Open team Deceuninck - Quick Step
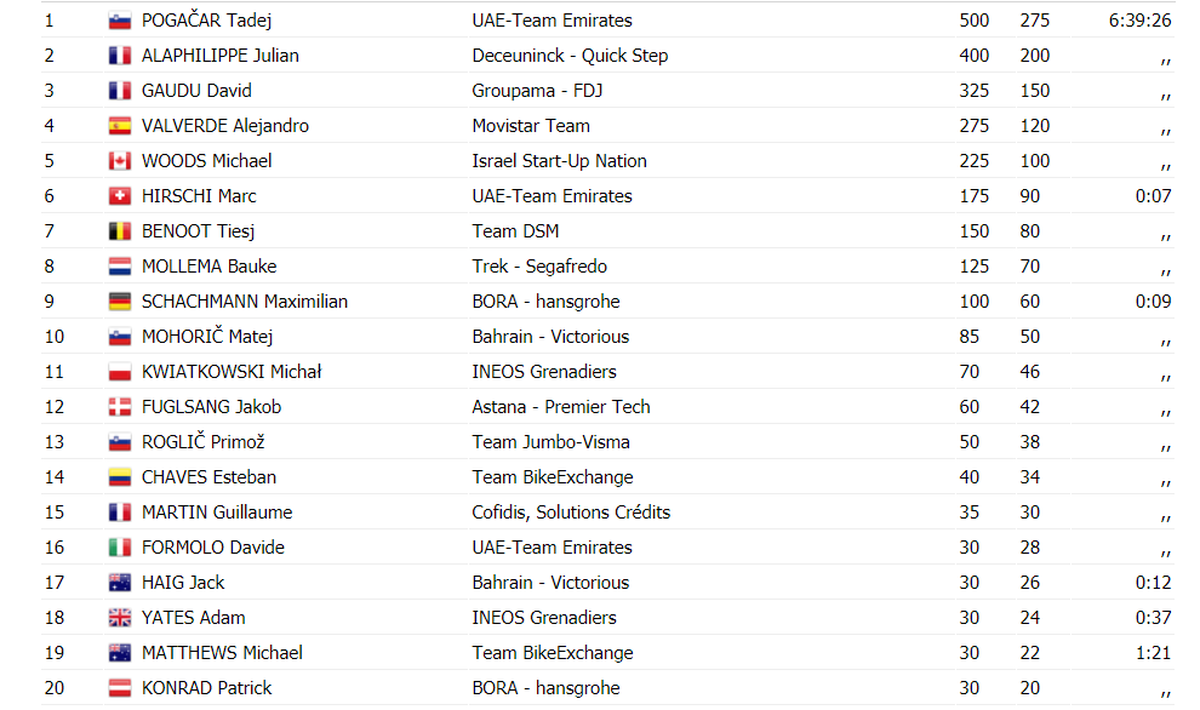This screenshot has height=710, width=1200. (570, 56)
